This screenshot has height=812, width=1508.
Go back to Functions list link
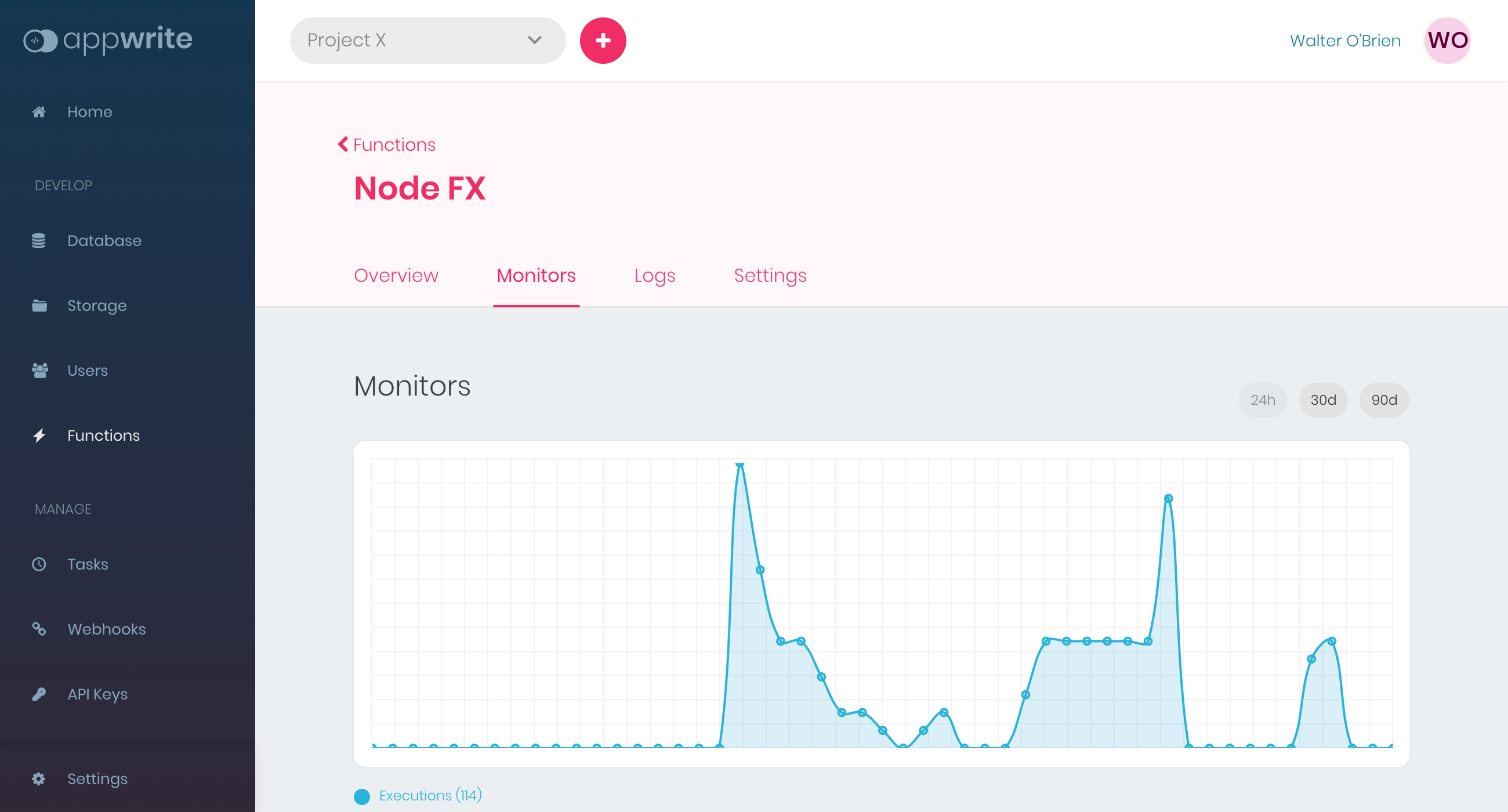(394, 144)
